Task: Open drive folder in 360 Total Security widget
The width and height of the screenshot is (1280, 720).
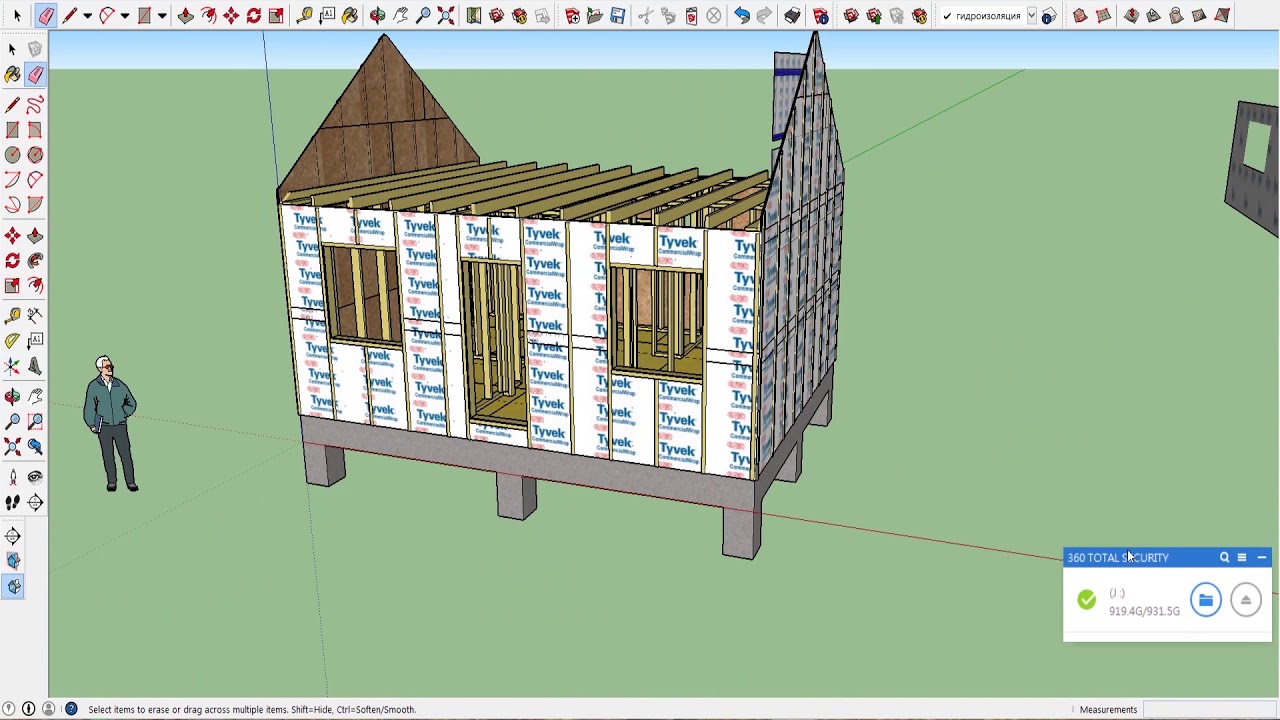Action: pos(1206,600)
